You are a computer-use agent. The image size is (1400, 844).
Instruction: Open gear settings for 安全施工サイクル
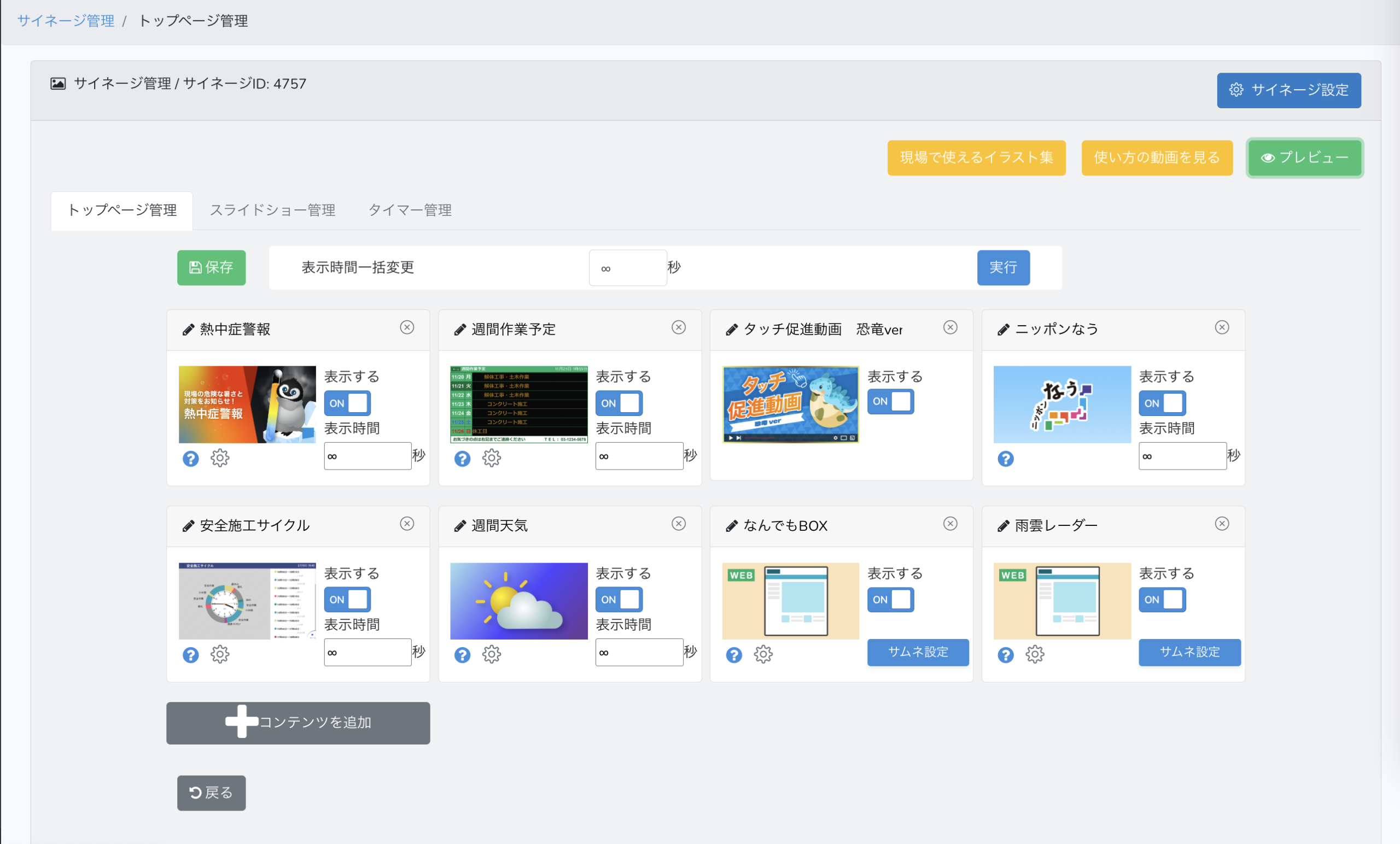[220, 654]
